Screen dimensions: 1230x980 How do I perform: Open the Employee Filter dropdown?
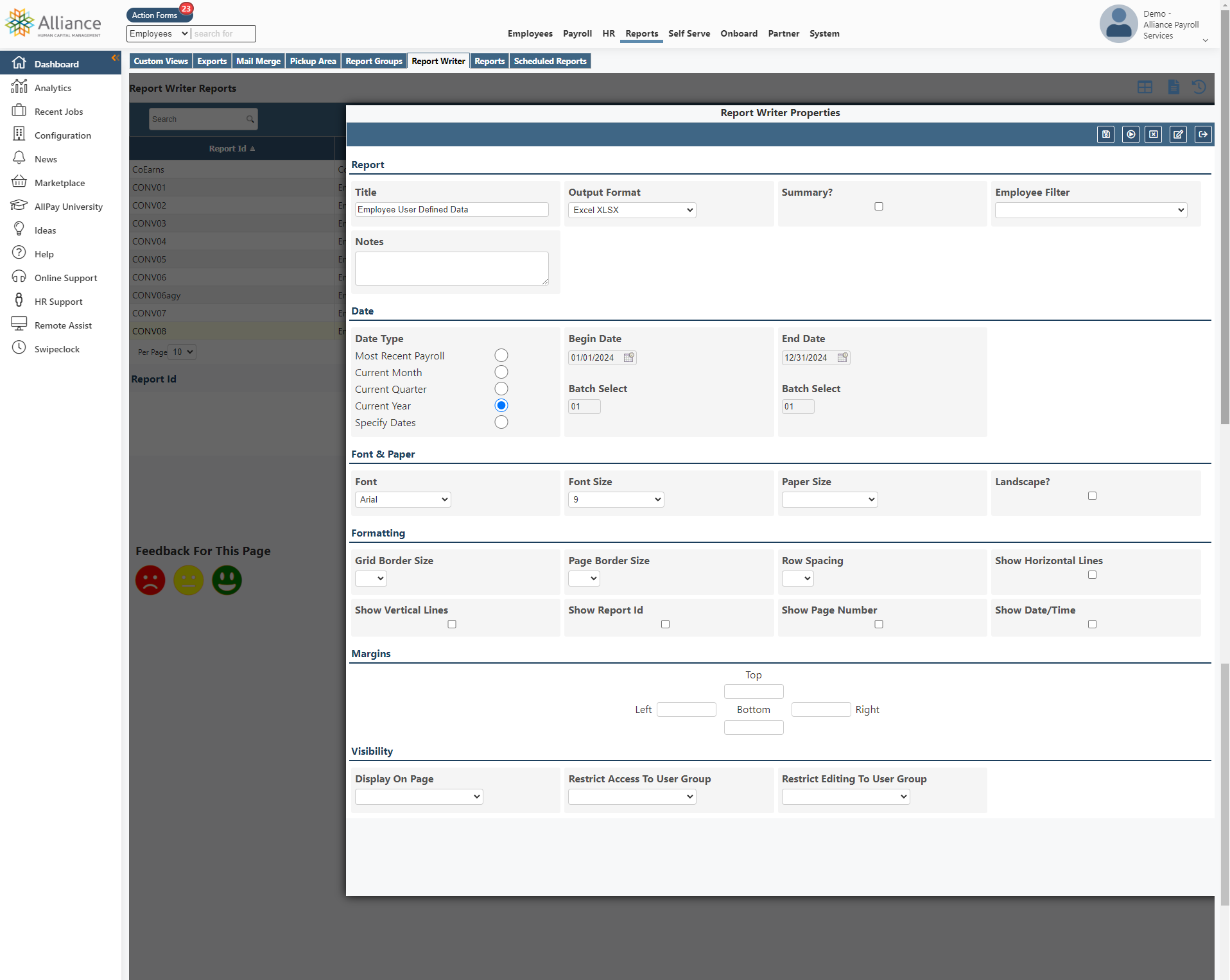(x=1091, y=211)
